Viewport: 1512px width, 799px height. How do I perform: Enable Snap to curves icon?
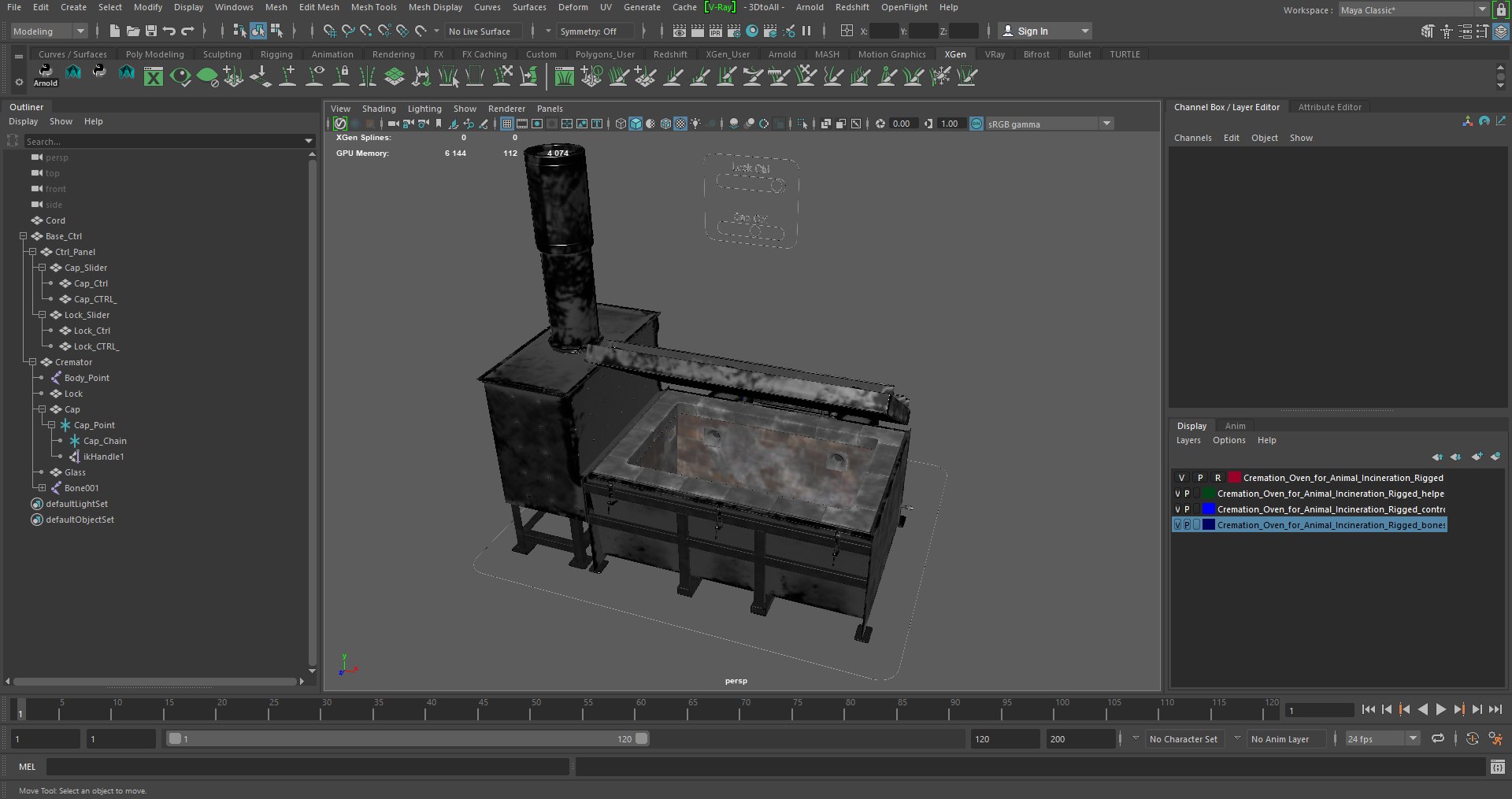coord(348,31)
